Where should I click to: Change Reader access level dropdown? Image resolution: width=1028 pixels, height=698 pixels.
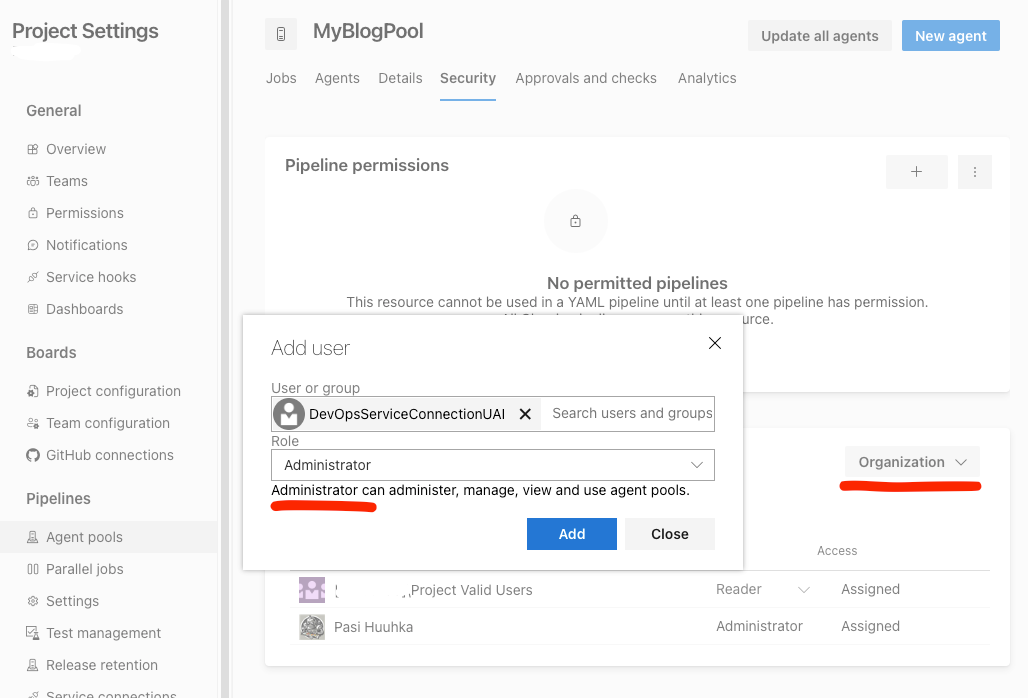(762, 589)
